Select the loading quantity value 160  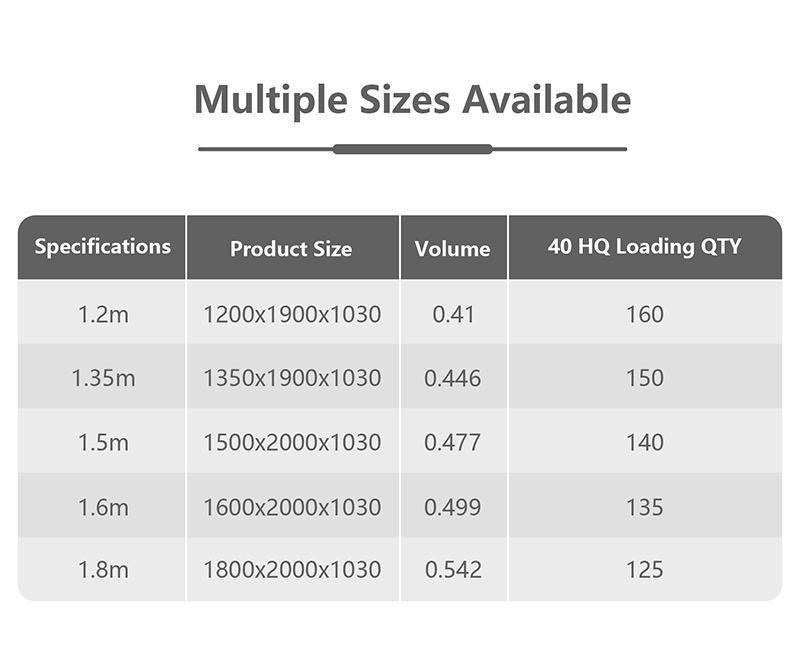click(645, 314)
